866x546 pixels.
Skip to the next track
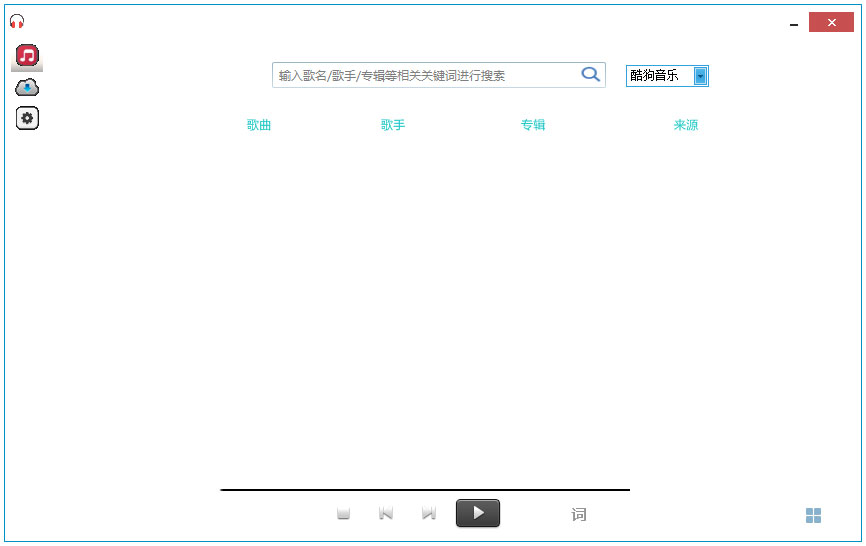pyautogui.click(x=428, y=514)
